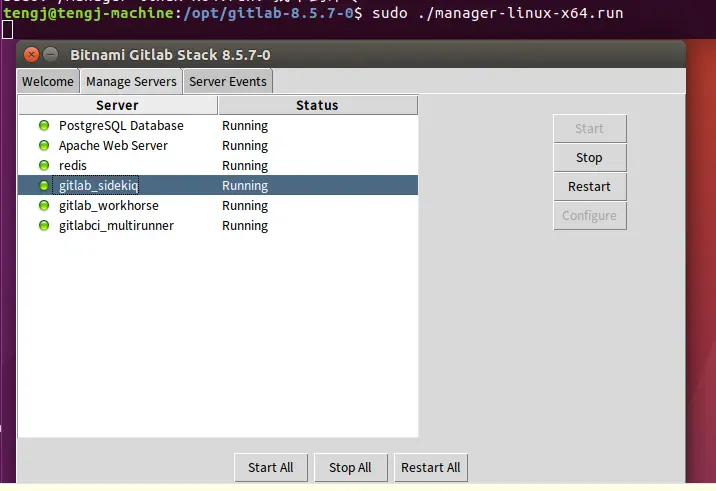The image size is (716, 491).
Task: Sort by the Server column header
Action: (117, 105)
